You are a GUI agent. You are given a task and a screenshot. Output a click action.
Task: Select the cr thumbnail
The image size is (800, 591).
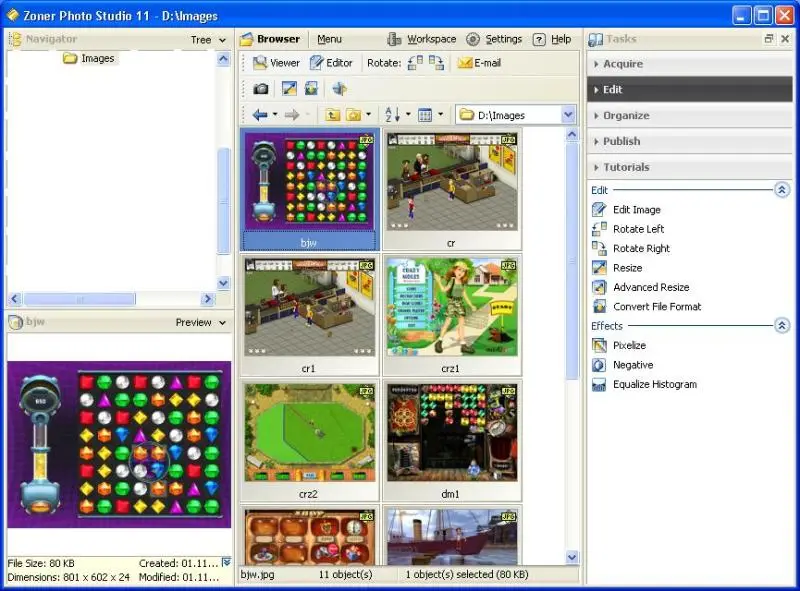(452, 189)
